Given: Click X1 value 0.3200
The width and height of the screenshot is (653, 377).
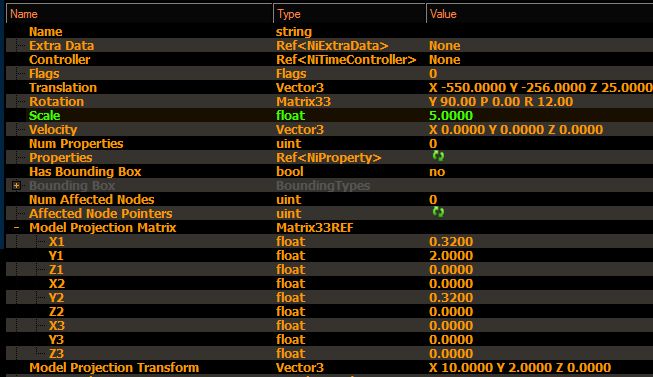Looking at the screenshot, I should [x=451, y=242].
